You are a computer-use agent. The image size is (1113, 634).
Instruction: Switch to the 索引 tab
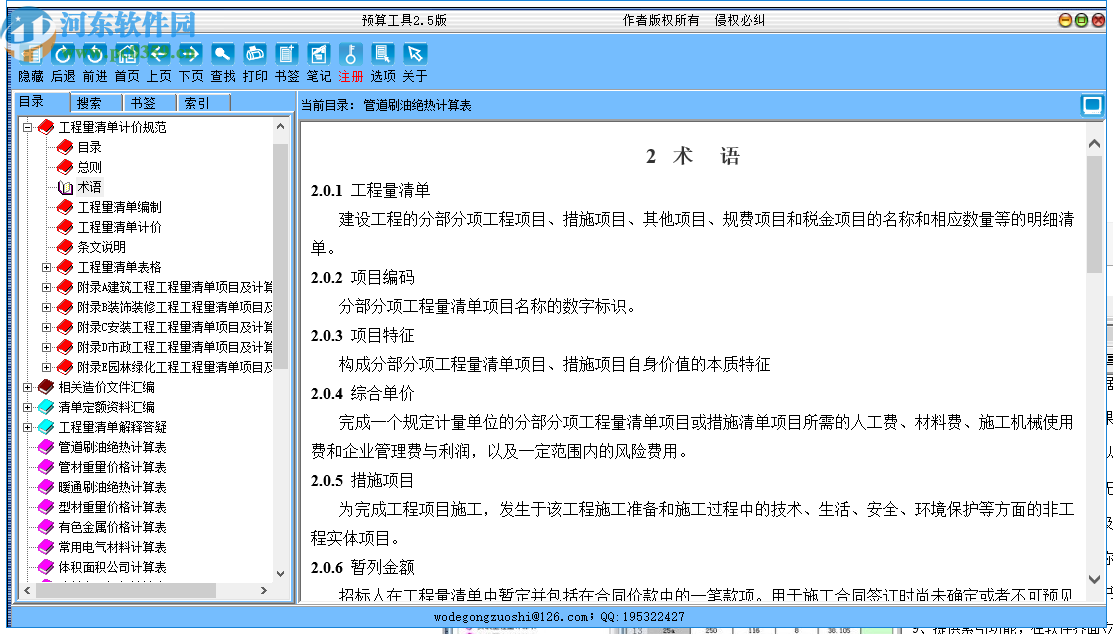click(x=204, y=103)
